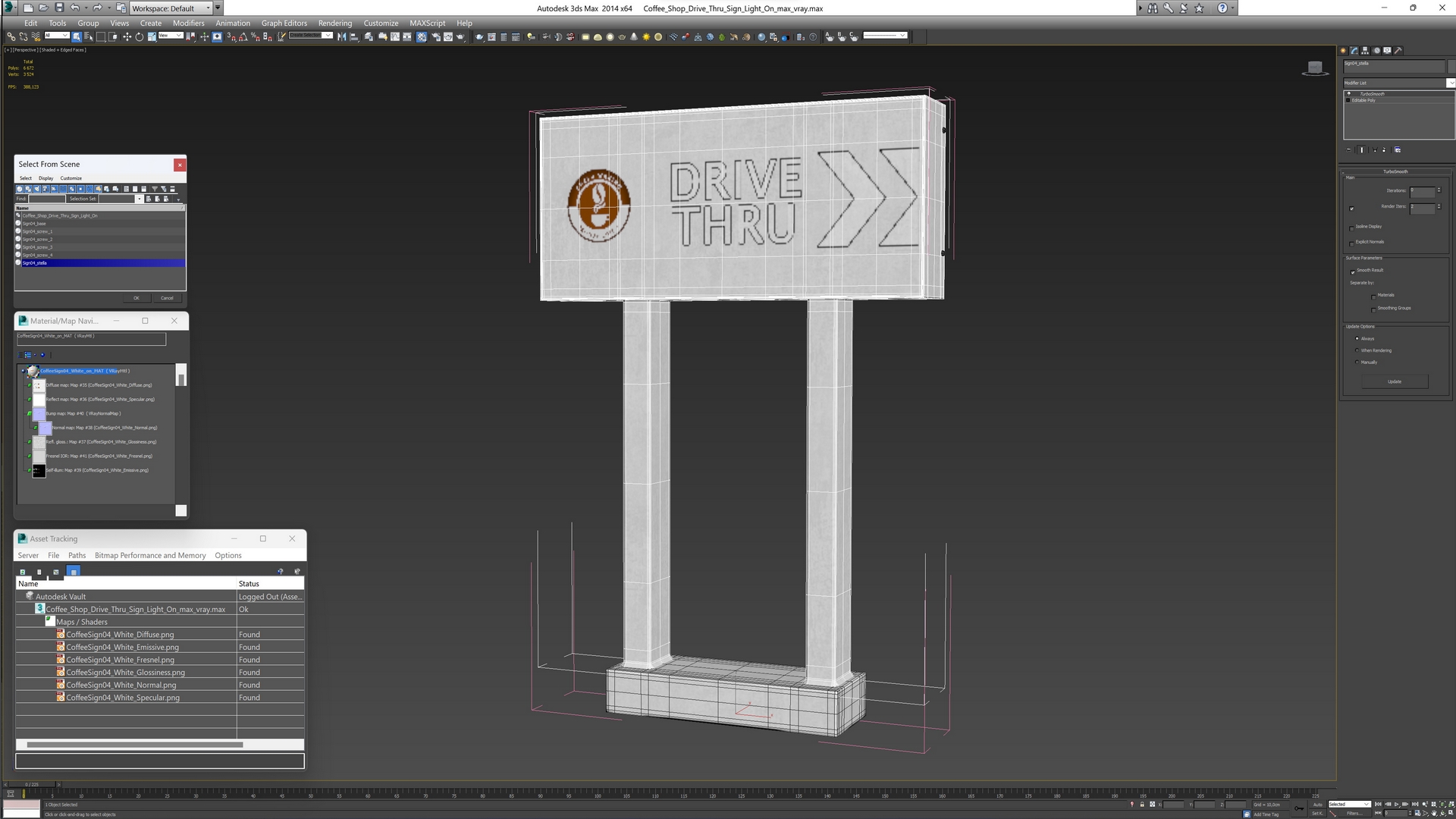The image size is (1456, 819).
Task: Click the Update button in TurboSmooth
Action: [1394, 381]
